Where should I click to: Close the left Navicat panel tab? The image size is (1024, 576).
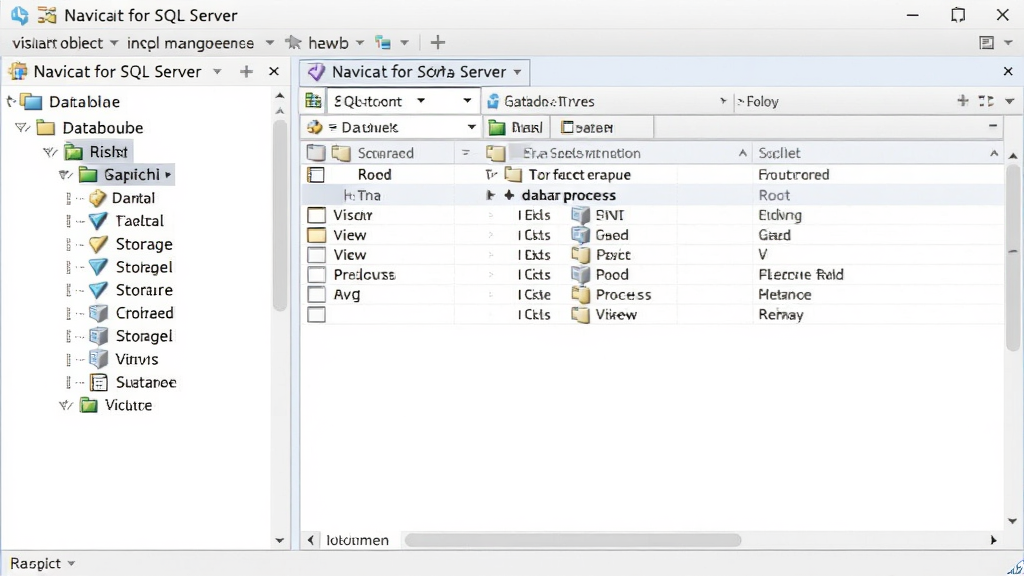[274, 71]
